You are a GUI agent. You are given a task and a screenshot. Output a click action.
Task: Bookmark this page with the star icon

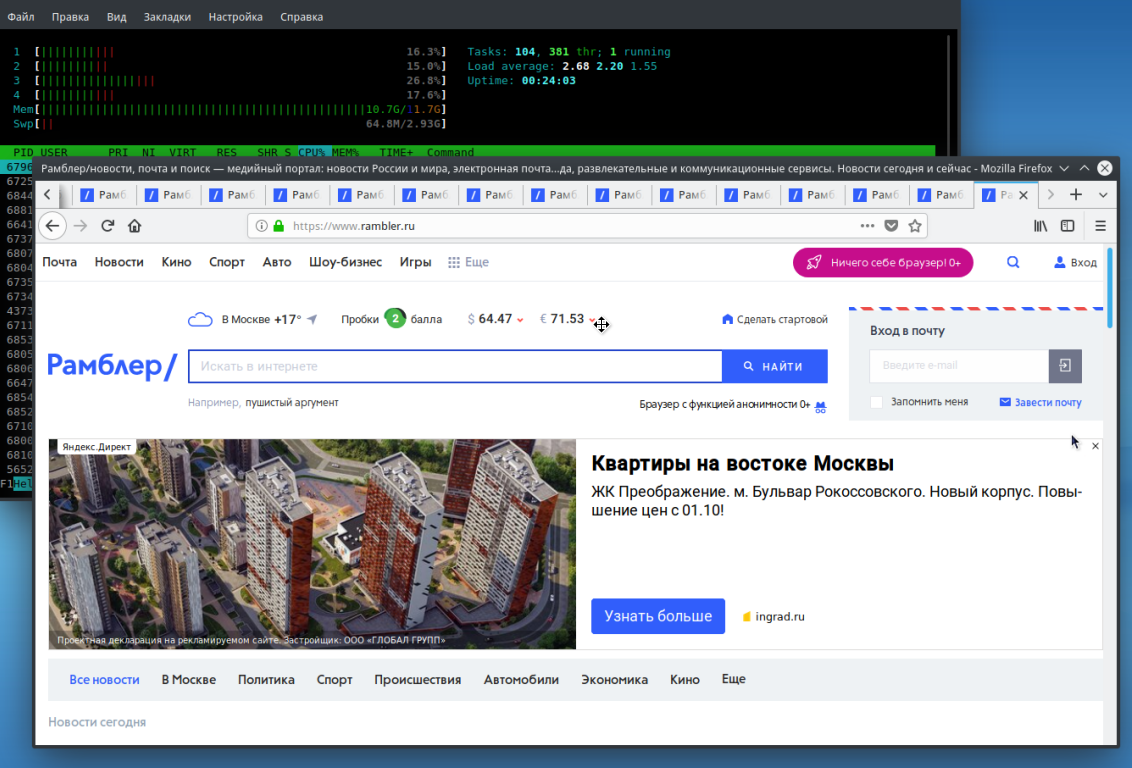tap(914, 226)
